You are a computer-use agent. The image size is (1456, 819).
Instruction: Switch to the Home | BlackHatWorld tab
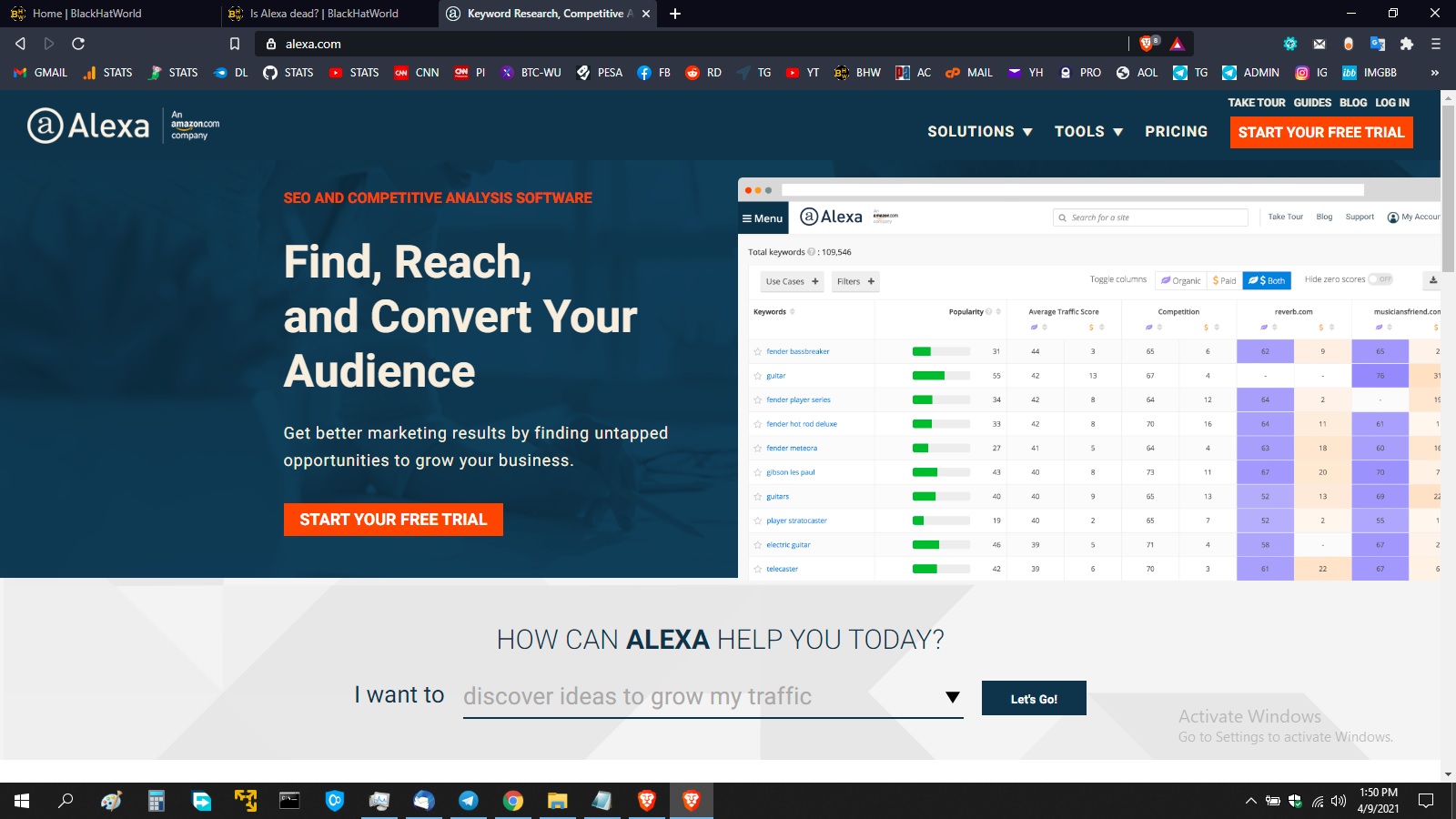(x=109, y=14)
